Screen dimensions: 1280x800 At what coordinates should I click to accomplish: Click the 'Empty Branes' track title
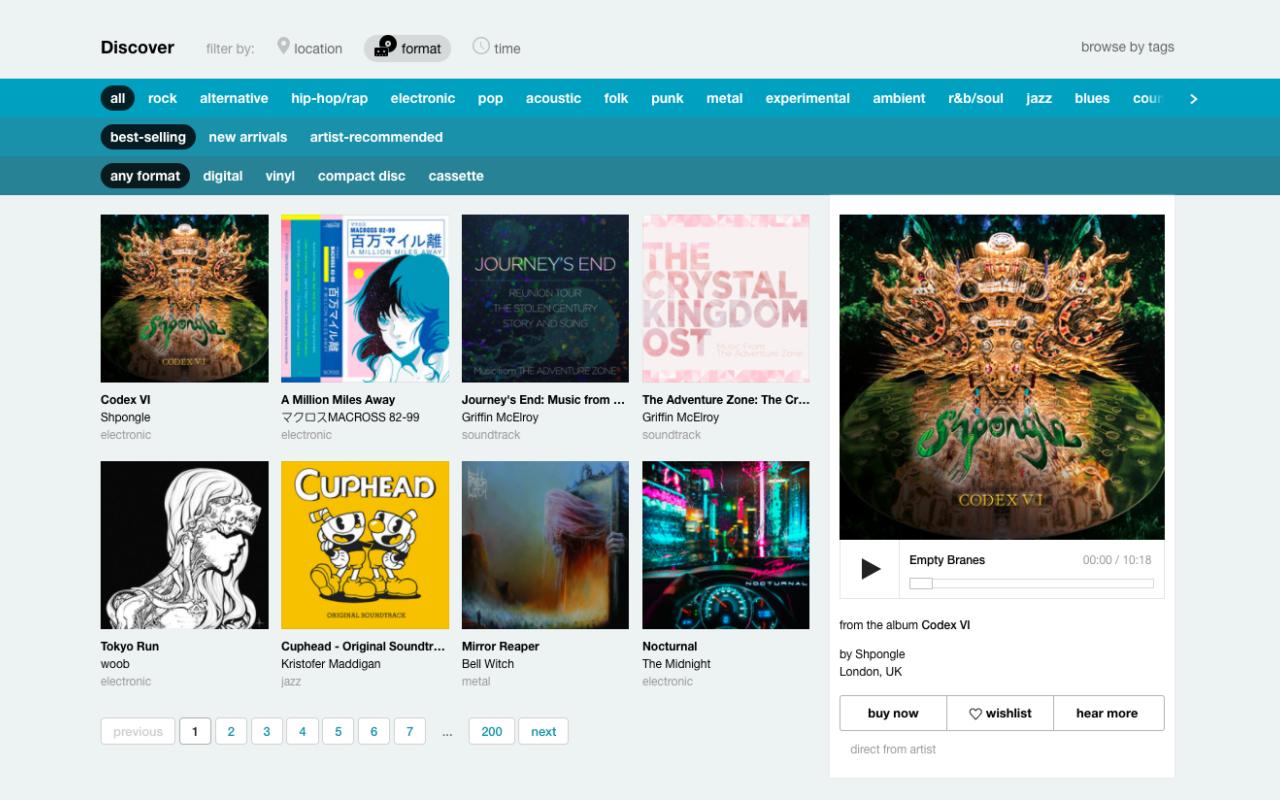point(947,560)
